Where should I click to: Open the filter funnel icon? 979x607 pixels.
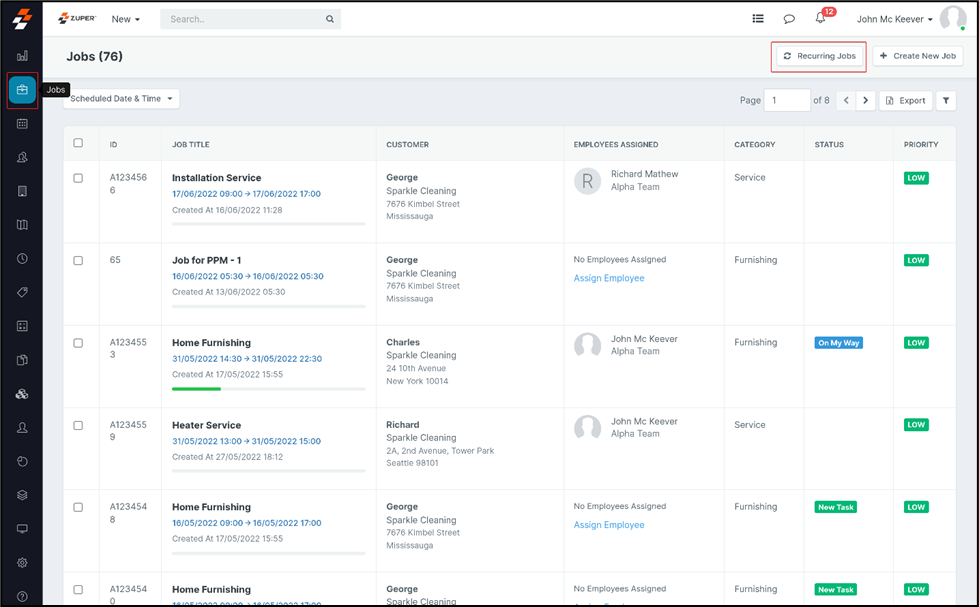click(946, 100)
